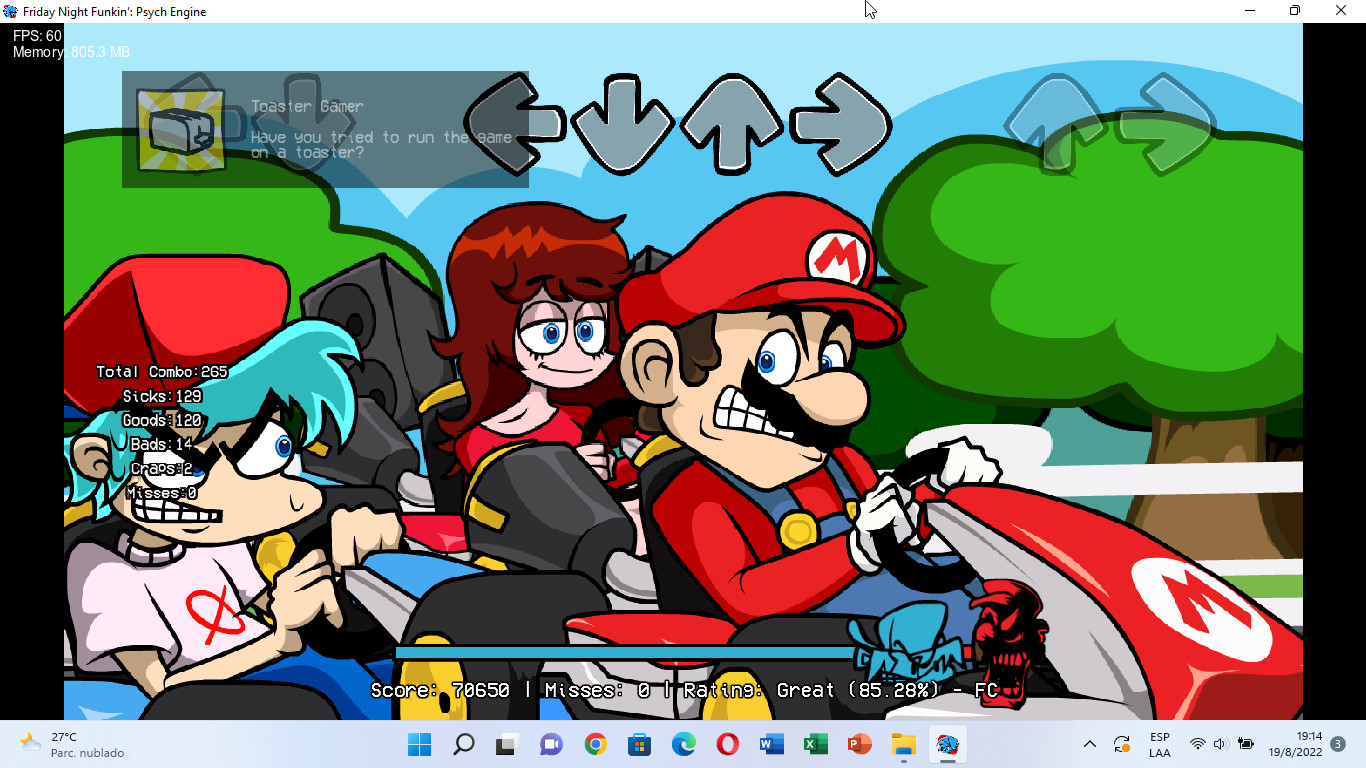Minimize the Friday Night Funkin' window
This screenshot has width=1366, height=768.
pos(1250,11)
